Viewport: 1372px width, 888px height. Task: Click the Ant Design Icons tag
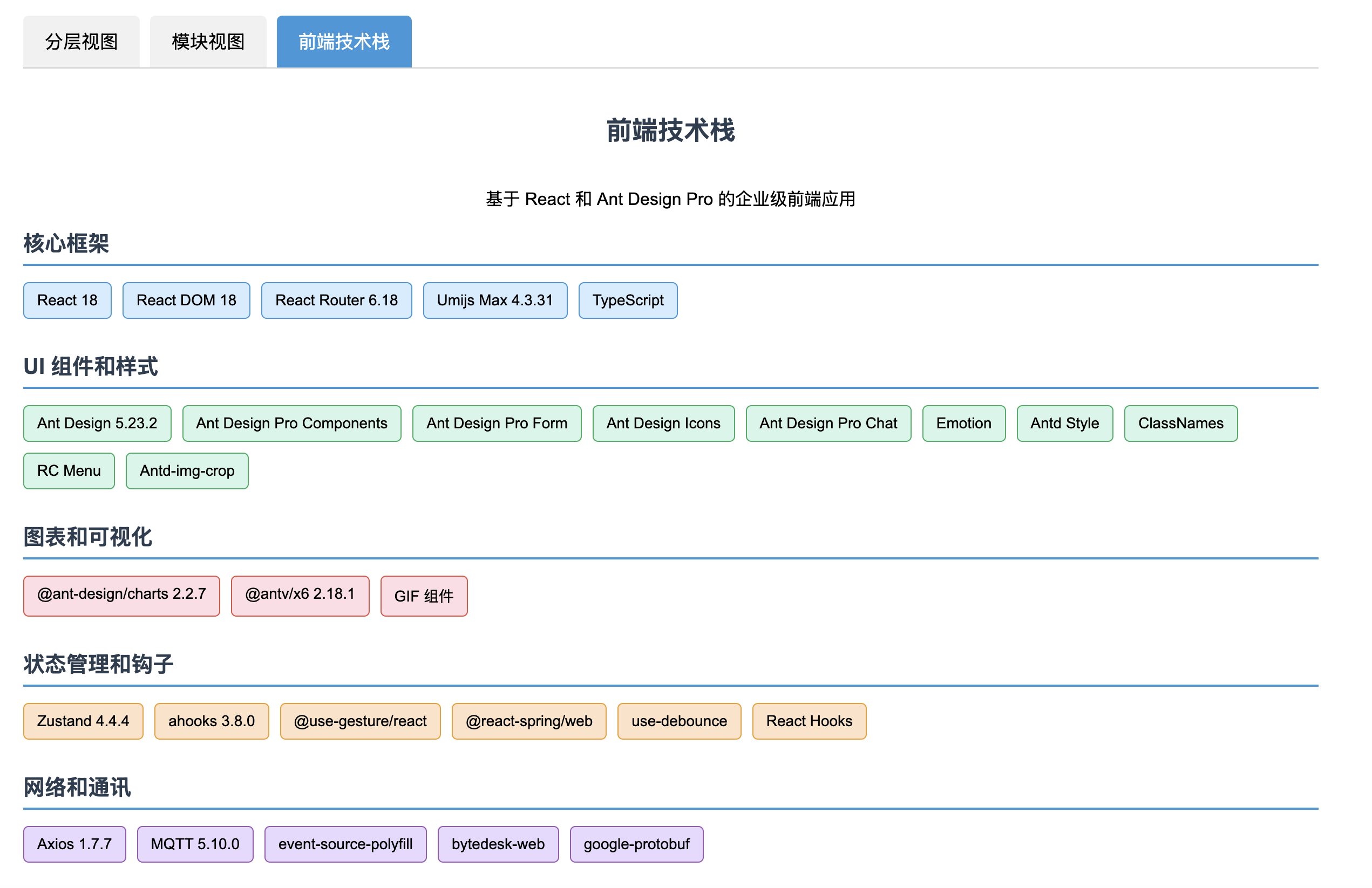pos(663,423)
